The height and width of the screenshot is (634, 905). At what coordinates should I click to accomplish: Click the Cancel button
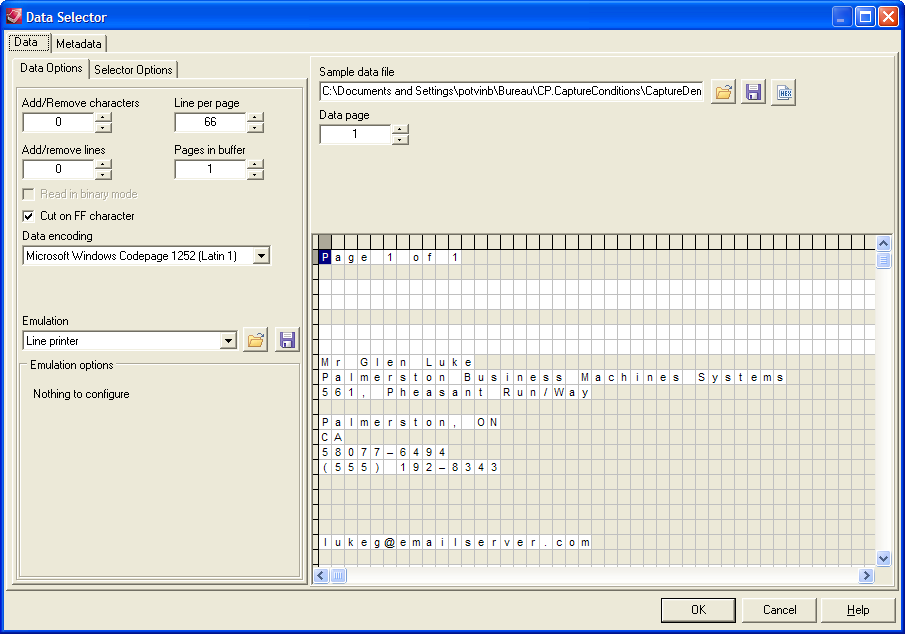(x=779, y=610)
